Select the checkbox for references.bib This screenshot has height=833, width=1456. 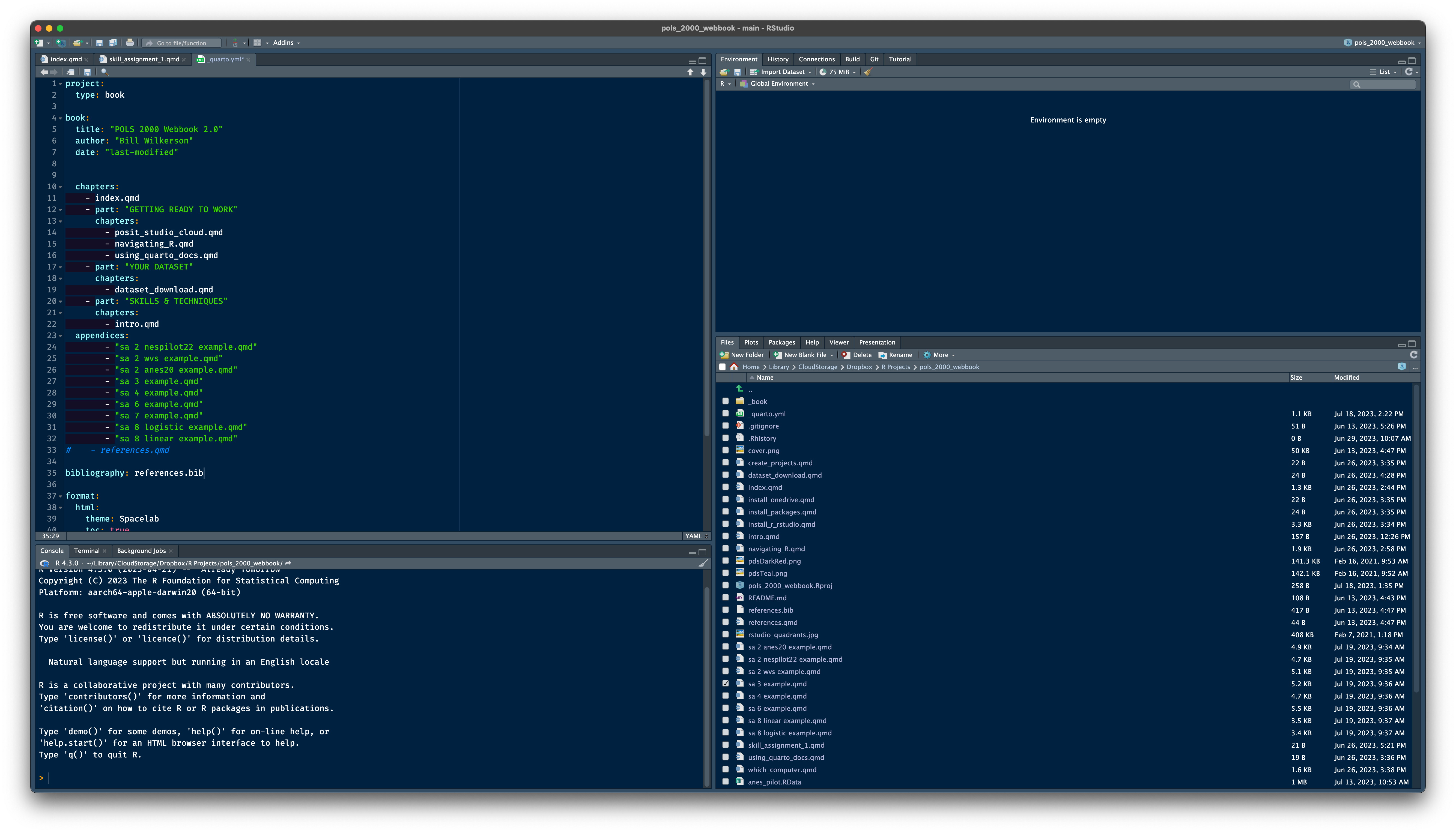coord(725,610)
